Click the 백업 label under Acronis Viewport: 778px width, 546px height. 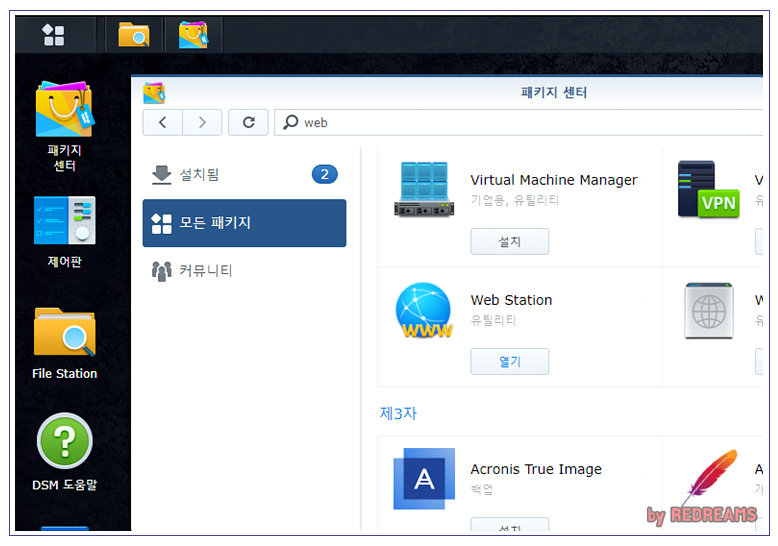482,489
